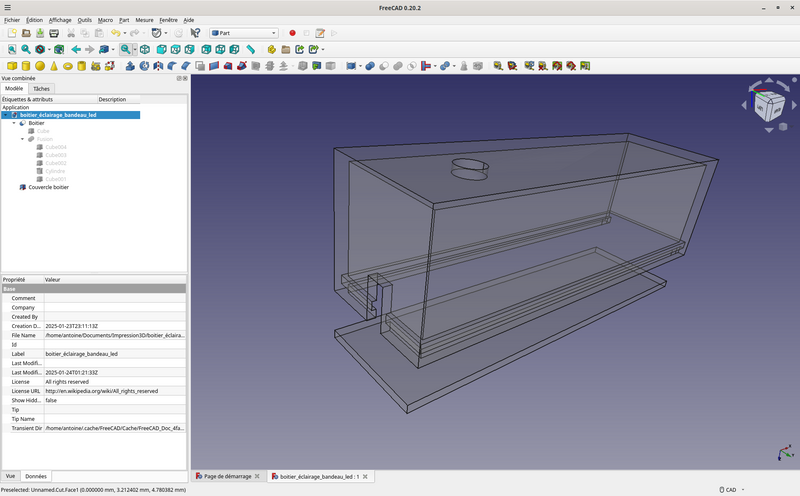Toggle bounding box display

point(60,49)
